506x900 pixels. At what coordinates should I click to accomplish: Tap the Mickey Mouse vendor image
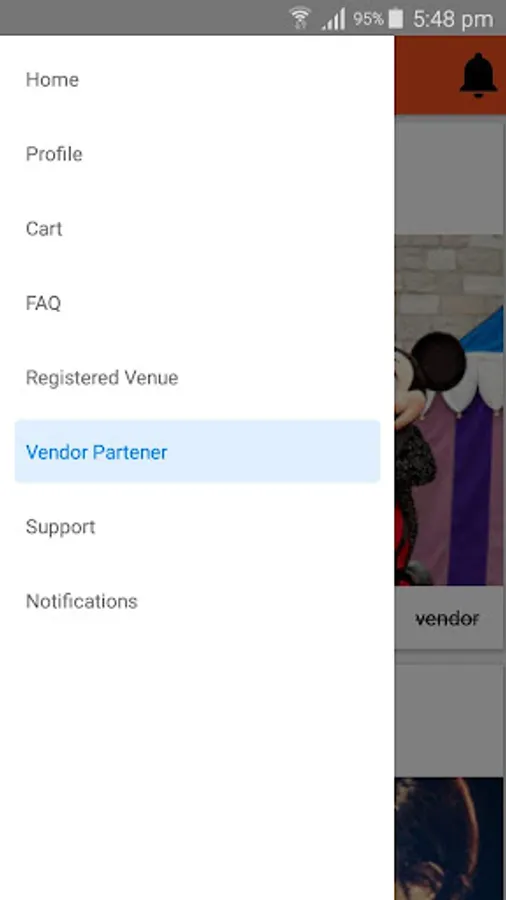point(449,410)
